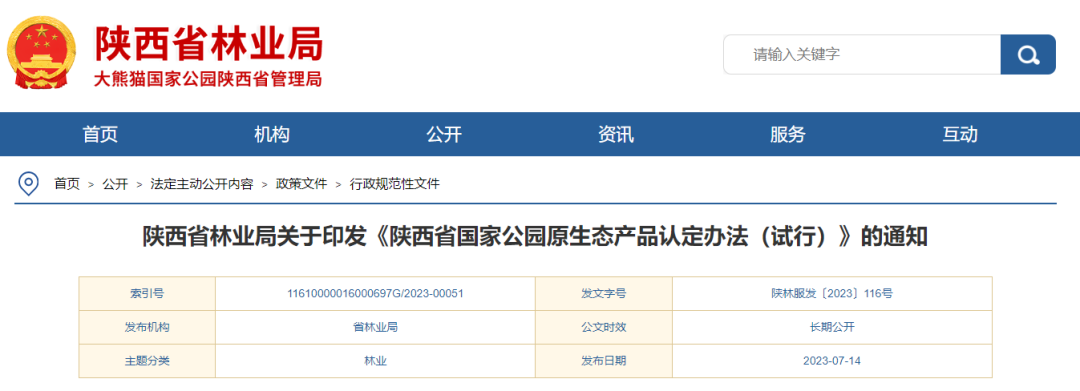Screen dimensions: 1080x391
Task: Click the 省林业局 publishing agency cell
Action: pyautogui.click(x=375, y=327)
